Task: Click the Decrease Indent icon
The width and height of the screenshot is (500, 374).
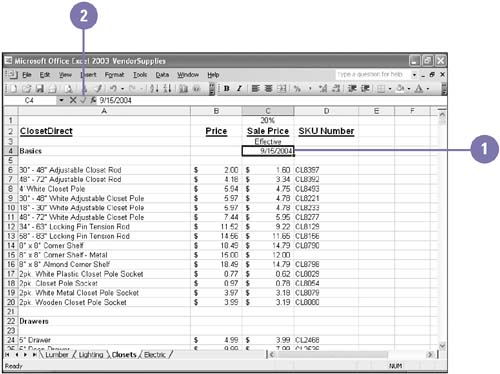Action: [x=352, y=89]
